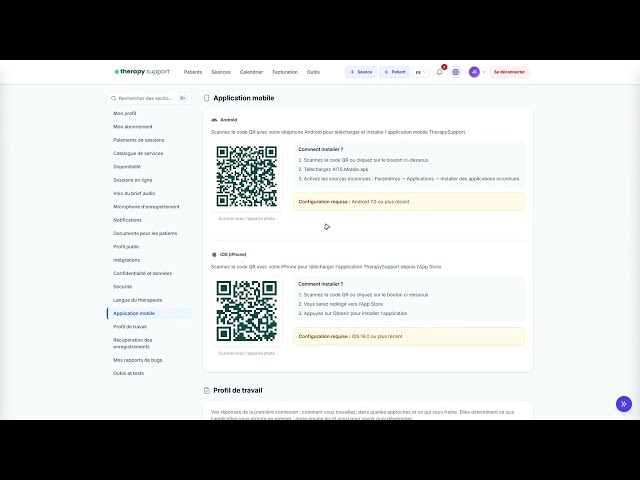Viewport: 640px width, 480px height.
Task: Open Mes rapports de bugs
Action: tap(138, 360)
